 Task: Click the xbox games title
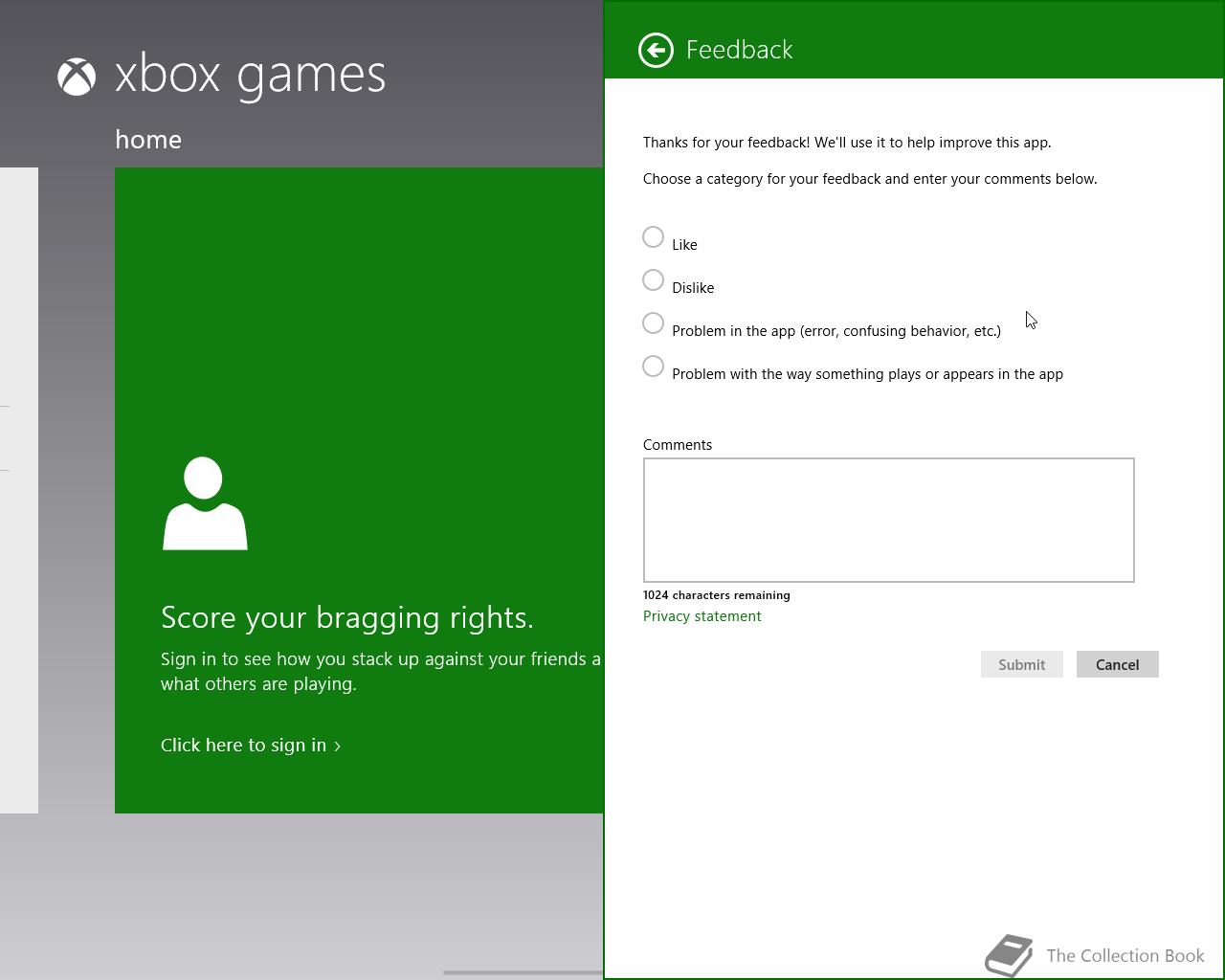pyautogui.click(x=250, y=75)
